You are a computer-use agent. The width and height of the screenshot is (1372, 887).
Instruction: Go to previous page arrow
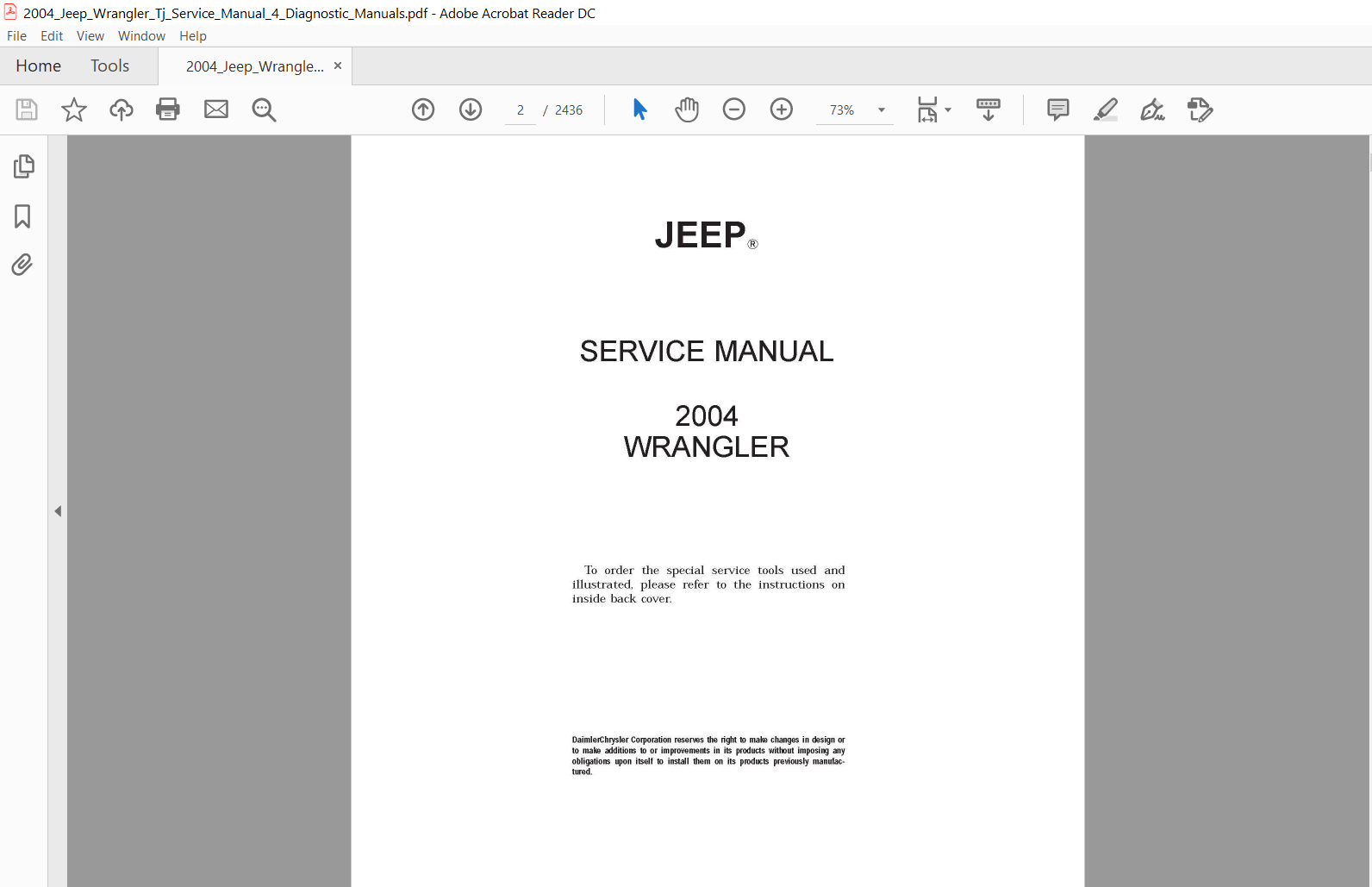(x=423, y=109)
